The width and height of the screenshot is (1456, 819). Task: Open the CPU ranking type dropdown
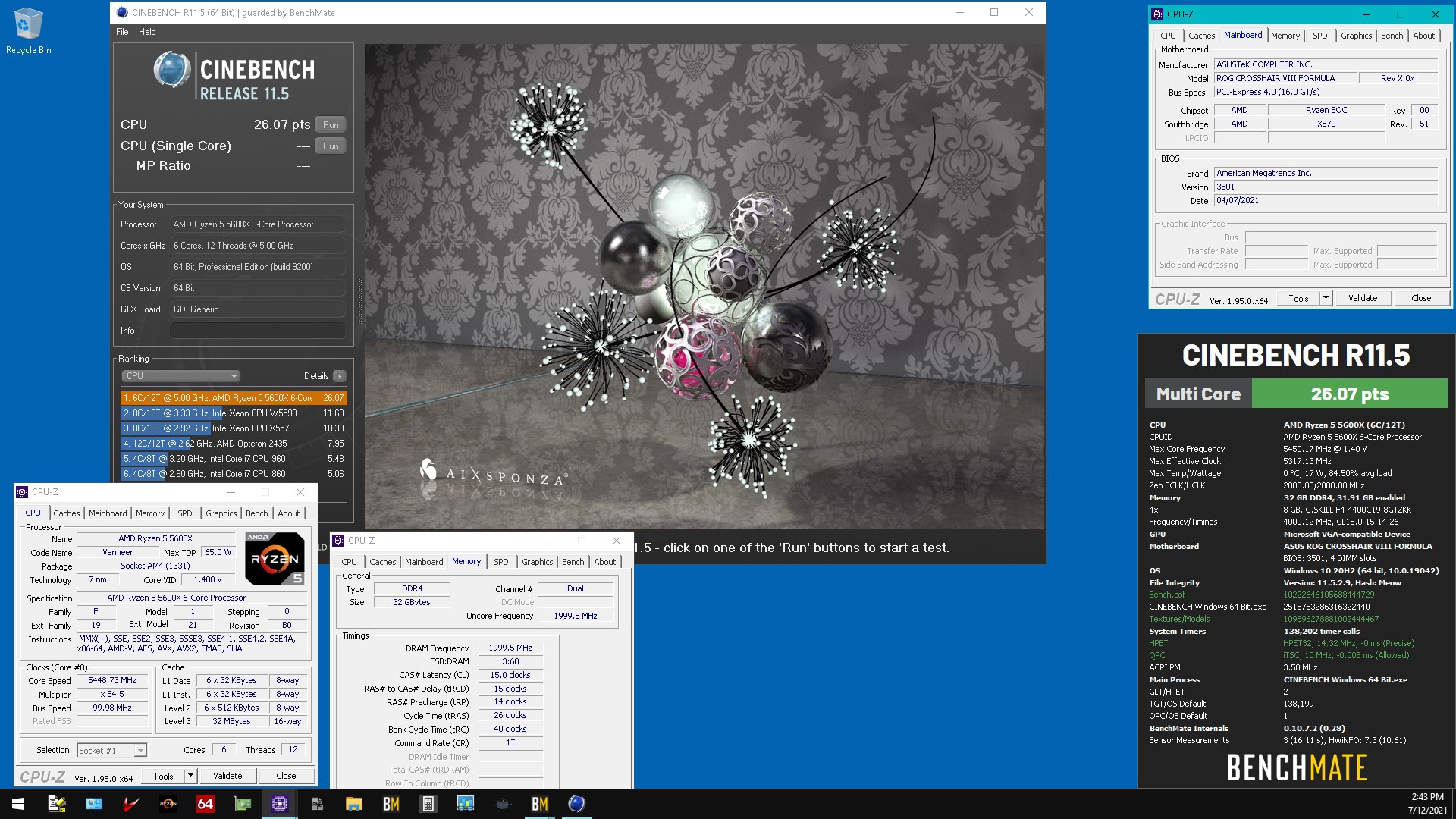pos(181,376)
